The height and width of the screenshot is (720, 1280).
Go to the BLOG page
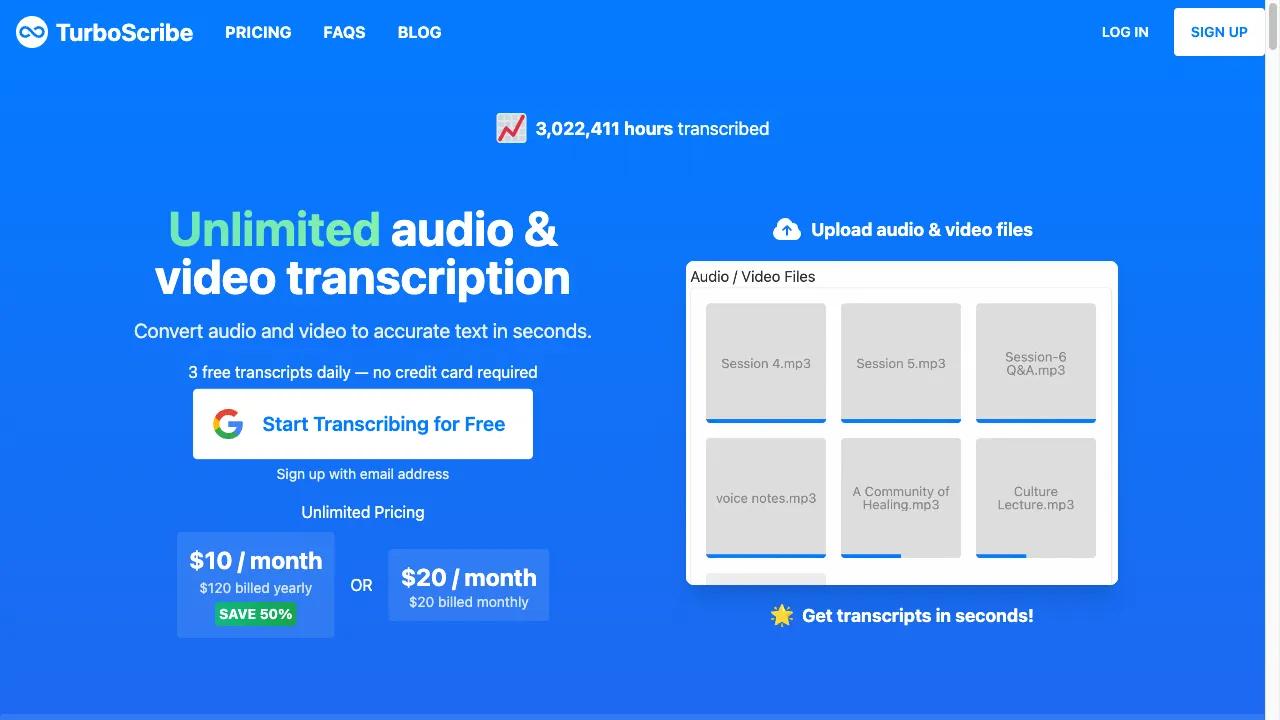coord(419,32)
